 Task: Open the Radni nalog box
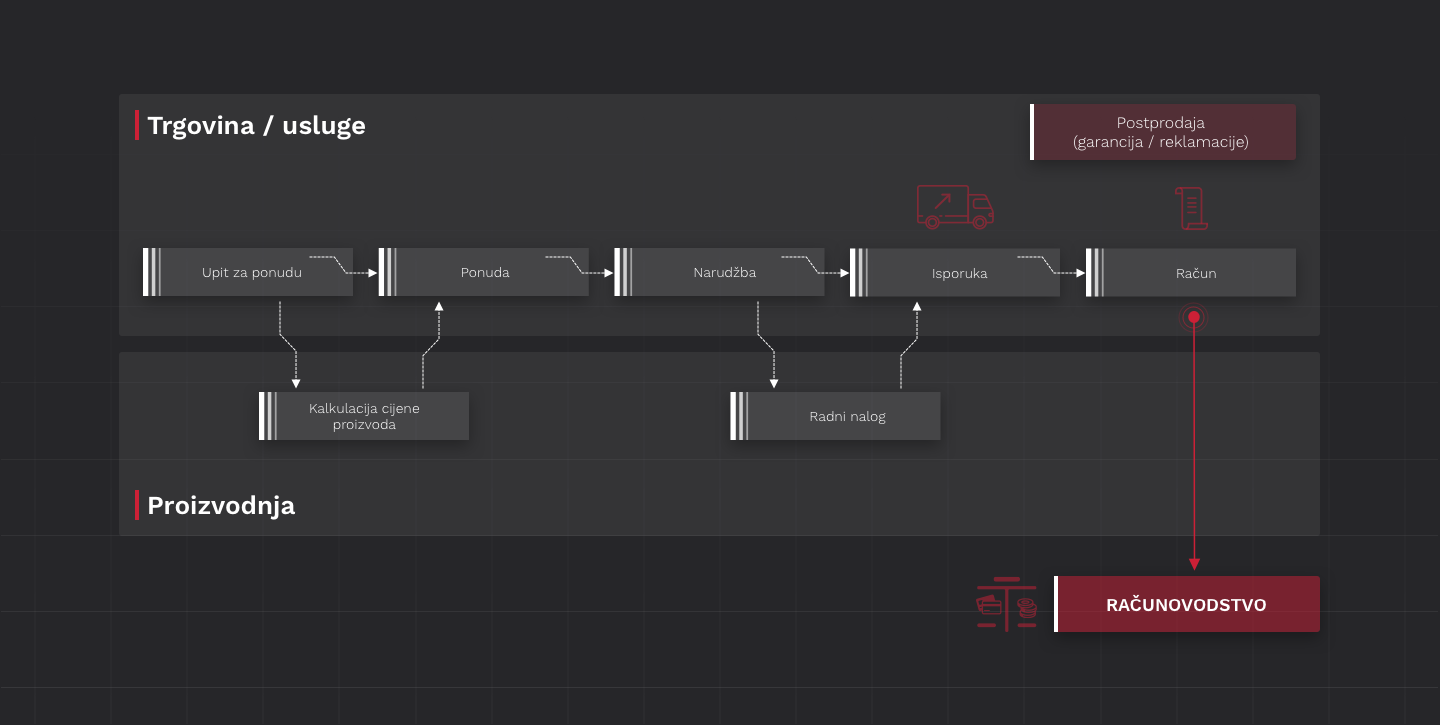click(836, 416)
